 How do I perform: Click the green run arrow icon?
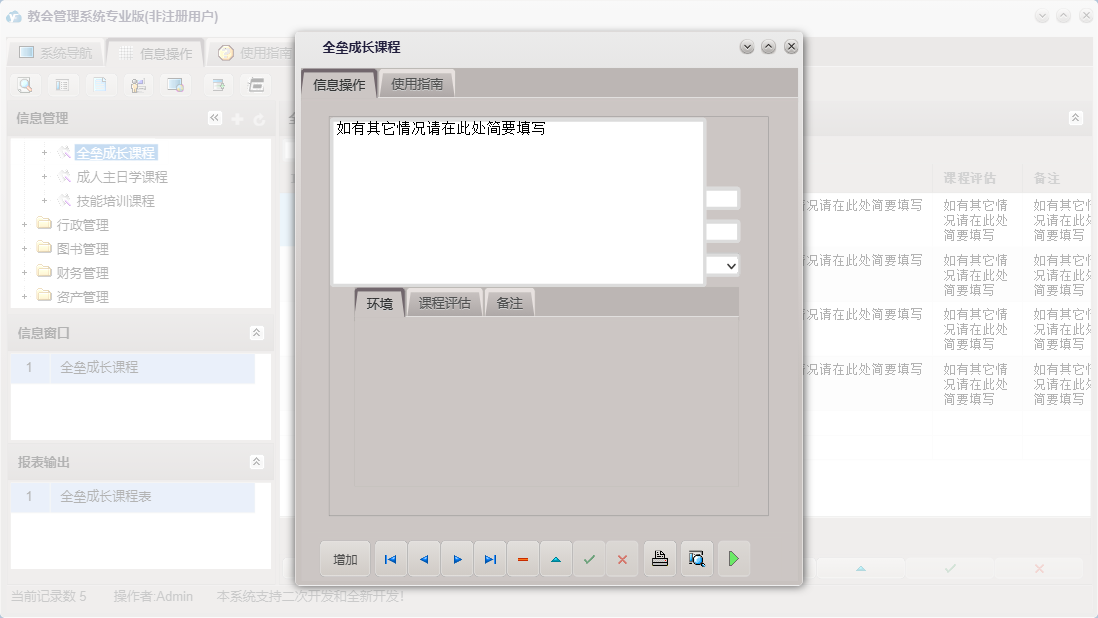(x=734, y=559)
